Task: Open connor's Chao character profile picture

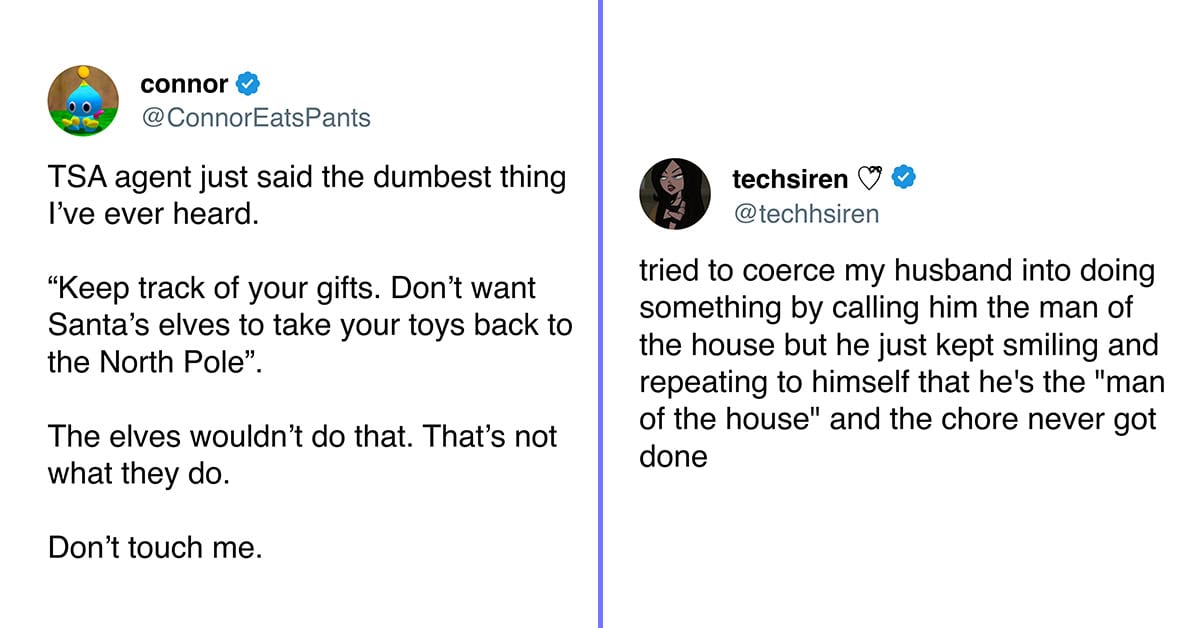Action: (83, 101)
